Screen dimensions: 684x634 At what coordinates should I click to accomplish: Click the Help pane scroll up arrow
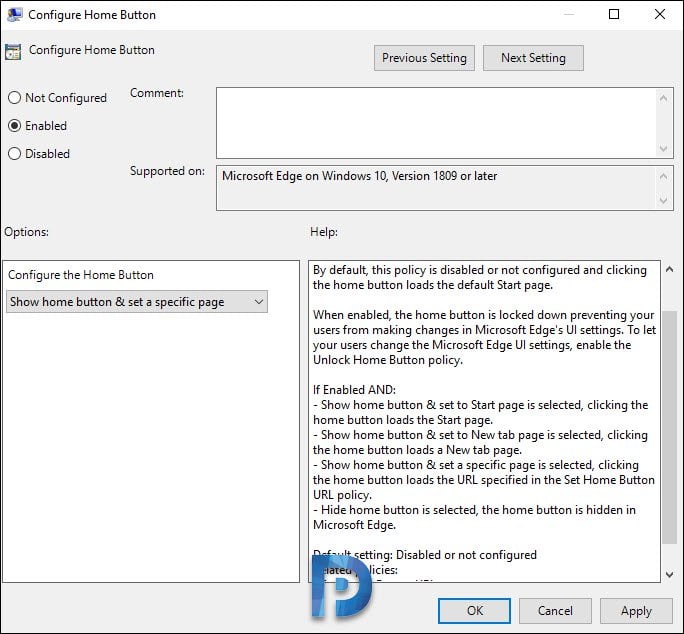click(x=669, y=270)
